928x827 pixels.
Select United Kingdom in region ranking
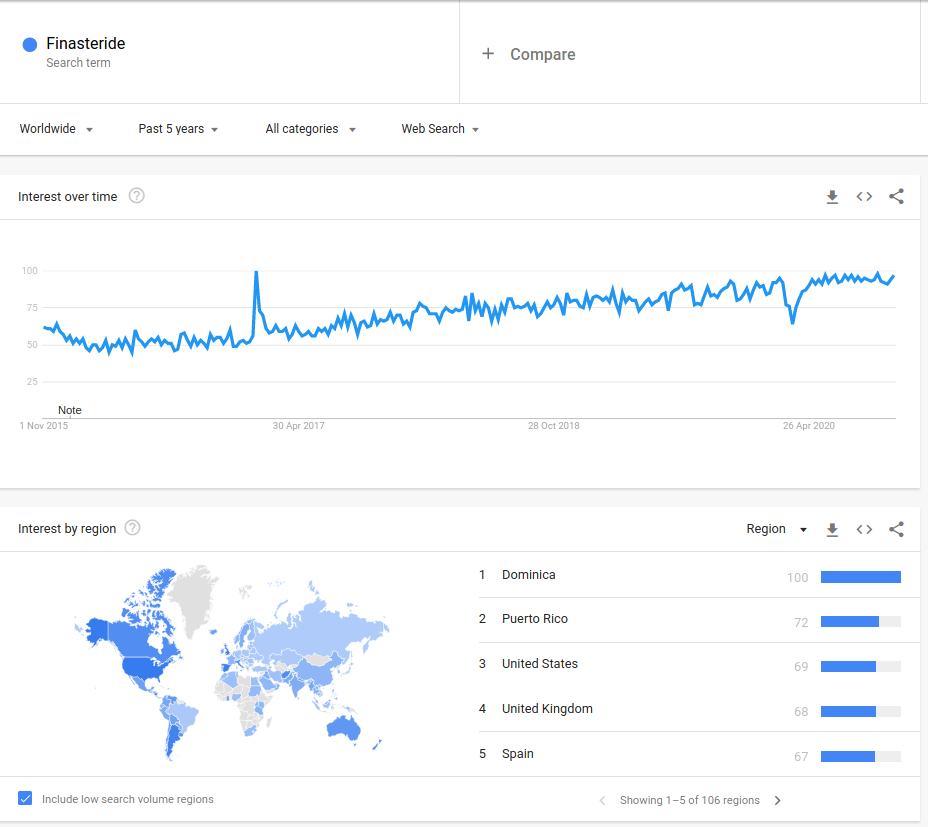pyautogui.click(x=547, y=709)
